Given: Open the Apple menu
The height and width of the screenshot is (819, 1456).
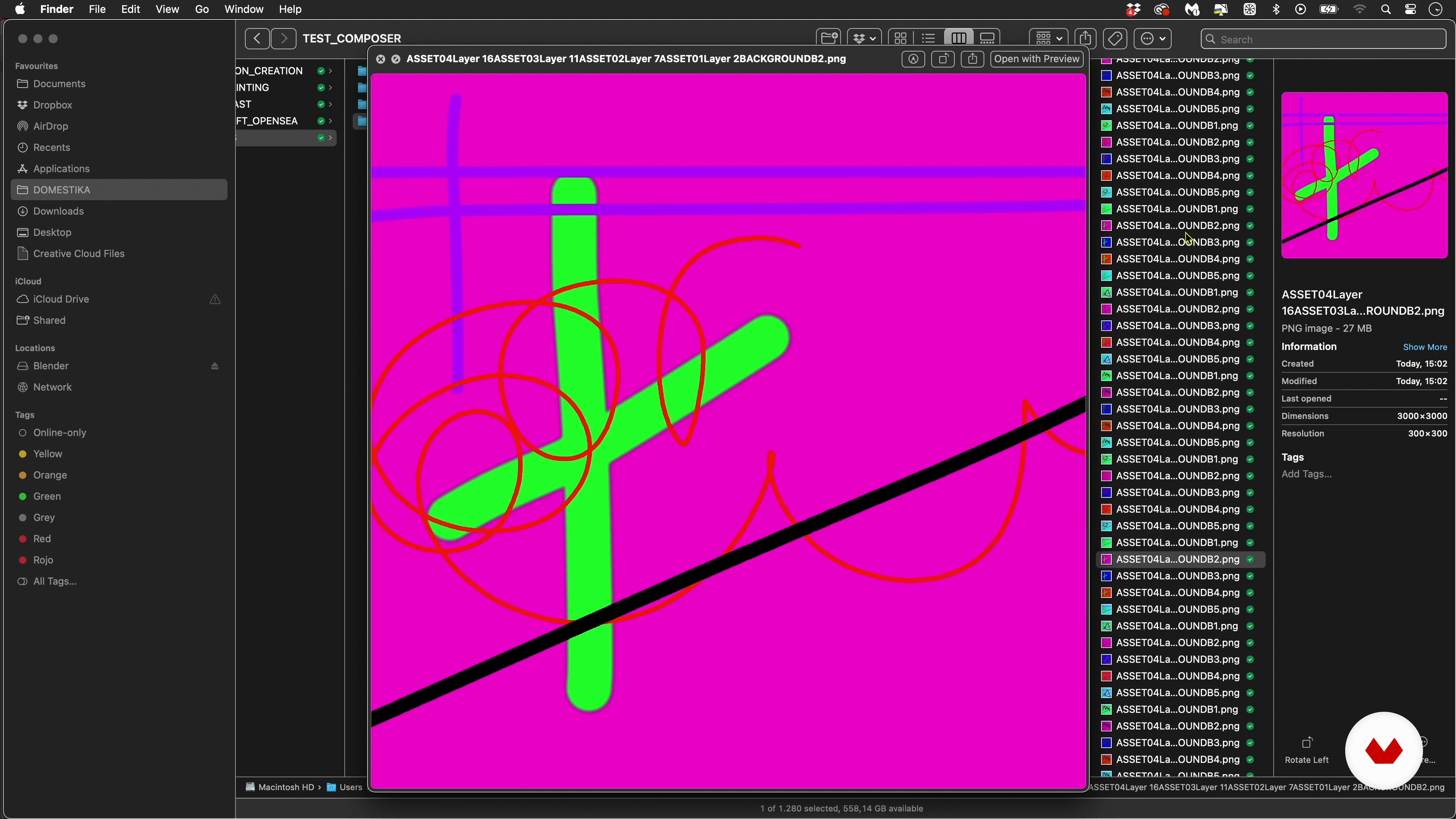Looking at the screenshot, I should [20, 9].
